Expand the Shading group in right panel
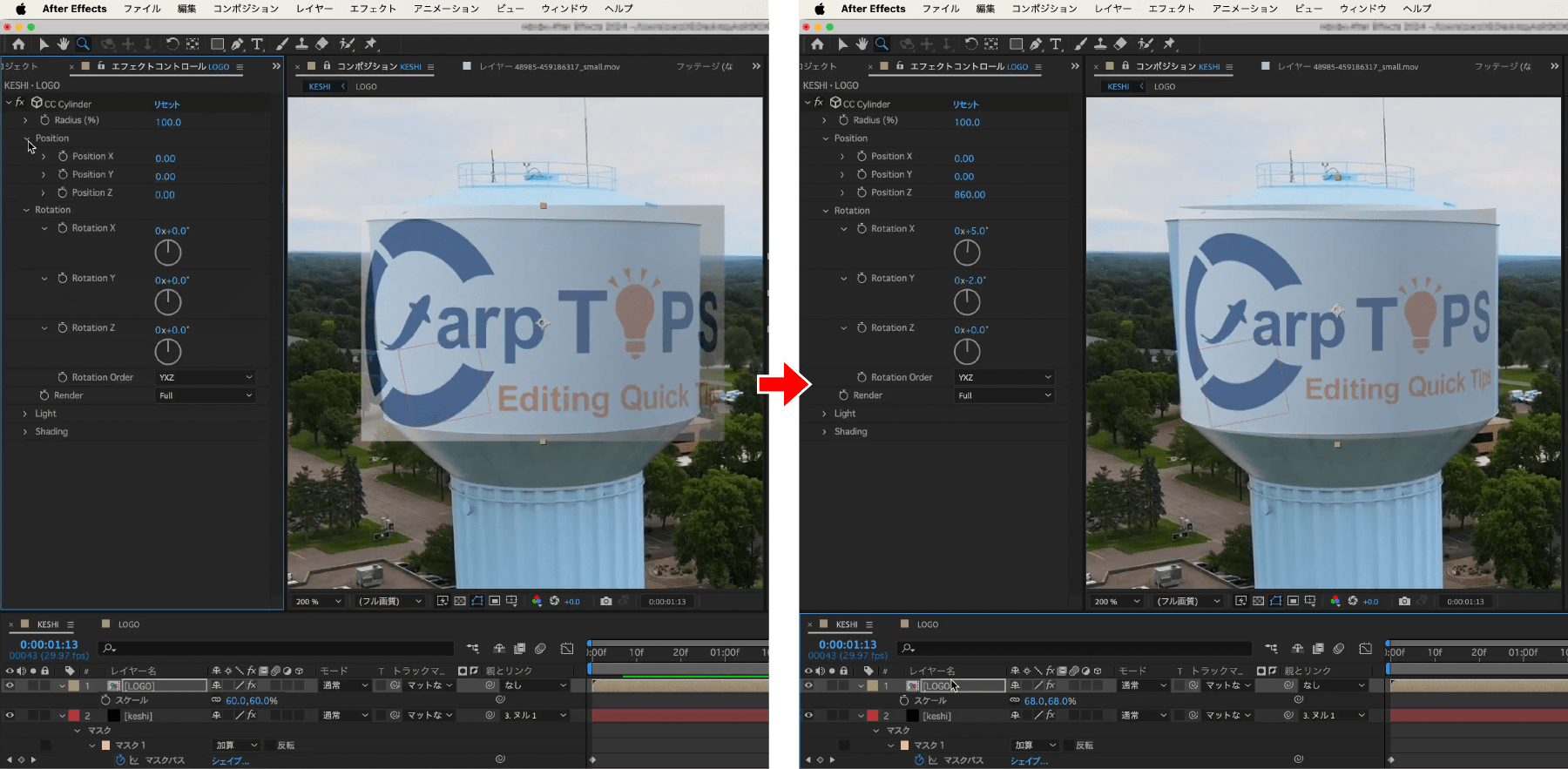 coord(824,432)
